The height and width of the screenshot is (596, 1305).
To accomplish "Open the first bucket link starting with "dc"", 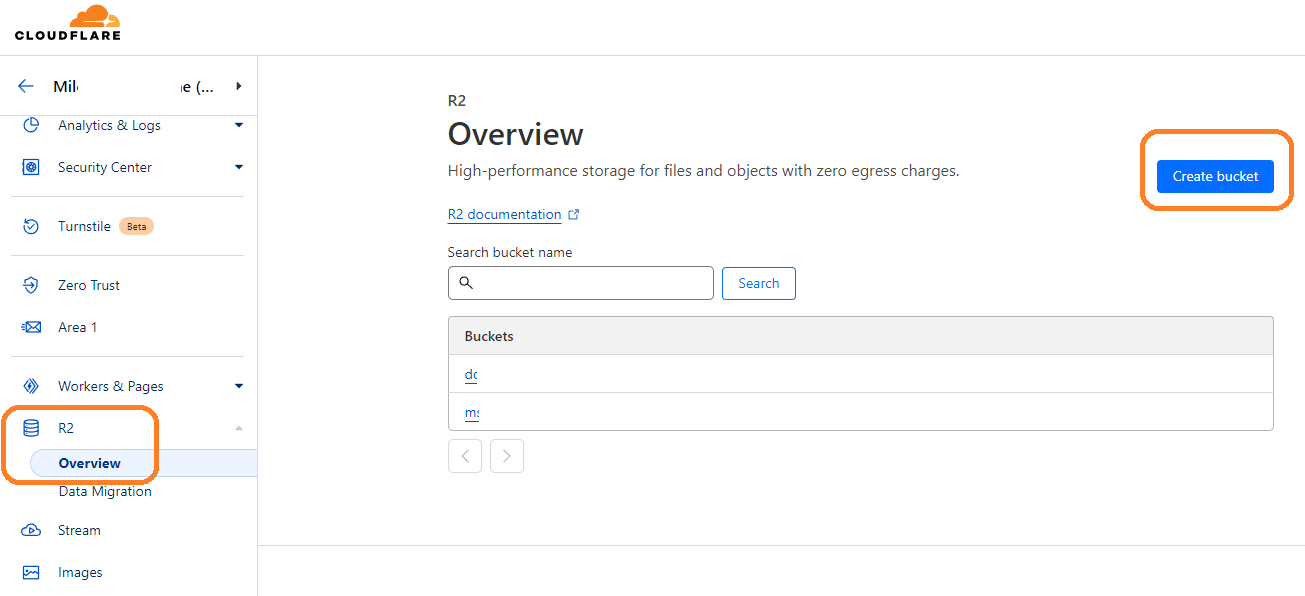I will pos(471,375).
